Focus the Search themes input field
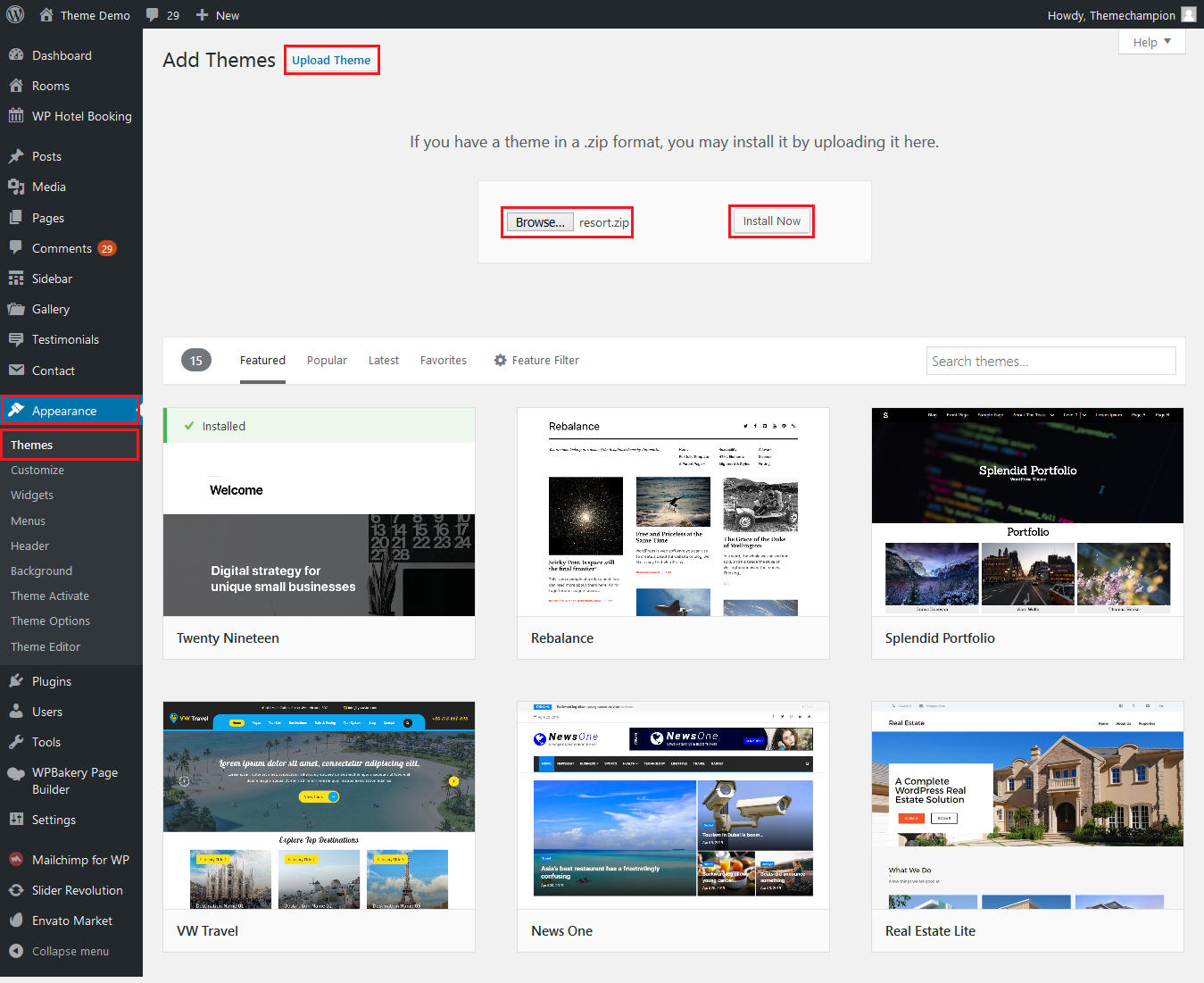 pyautogui.click(x=1050, y=362)
